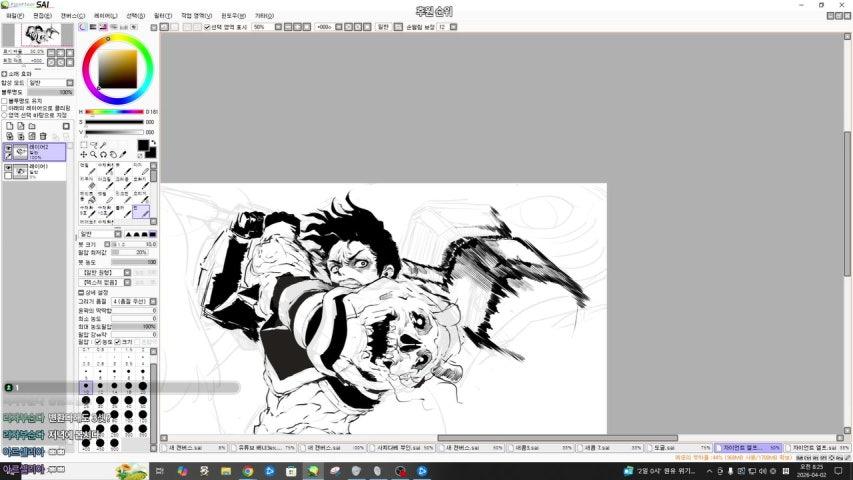The image size is (853, 480).
Task: Select the rotate view tool
Action: [x=103, y=155]
